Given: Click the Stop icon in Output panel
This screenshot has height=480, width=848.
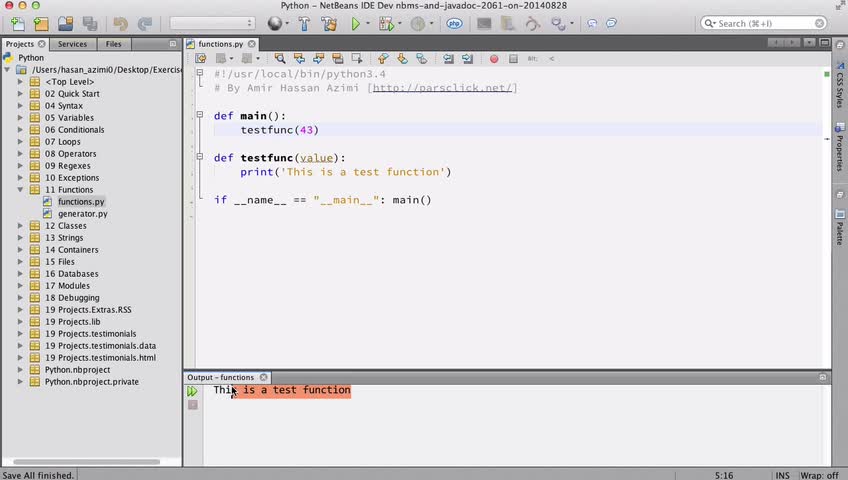Looking at the screenshot, I should [x=193, y=405].
